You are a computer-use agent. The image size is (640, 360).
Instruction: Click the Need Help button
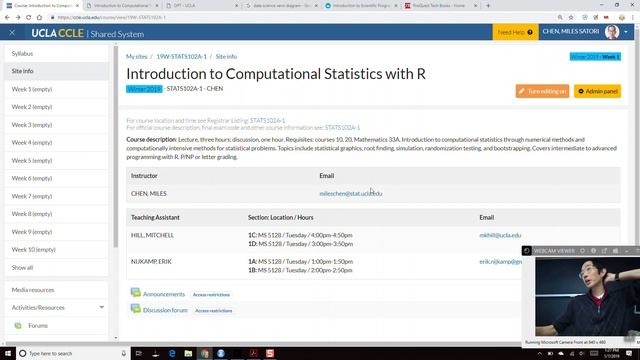click(x=515, y=32)
